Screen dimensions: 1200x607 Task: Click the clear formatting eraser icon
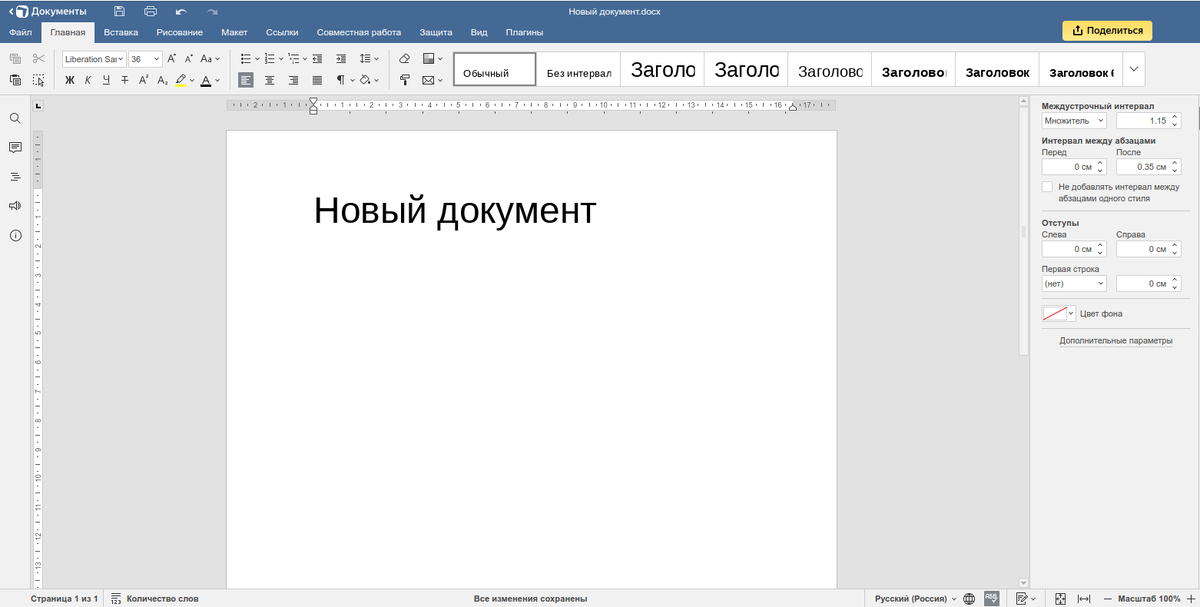[x=404, y=59]
